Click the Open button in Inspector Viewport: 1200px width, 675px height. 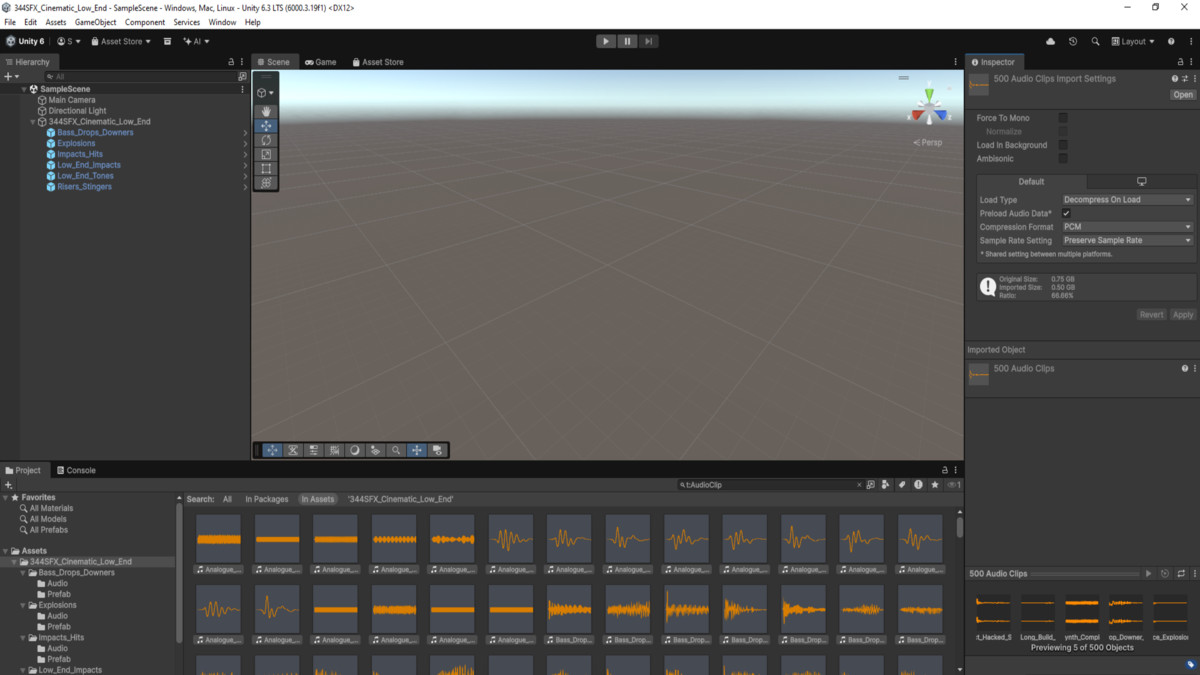(x=1183, y=95)
